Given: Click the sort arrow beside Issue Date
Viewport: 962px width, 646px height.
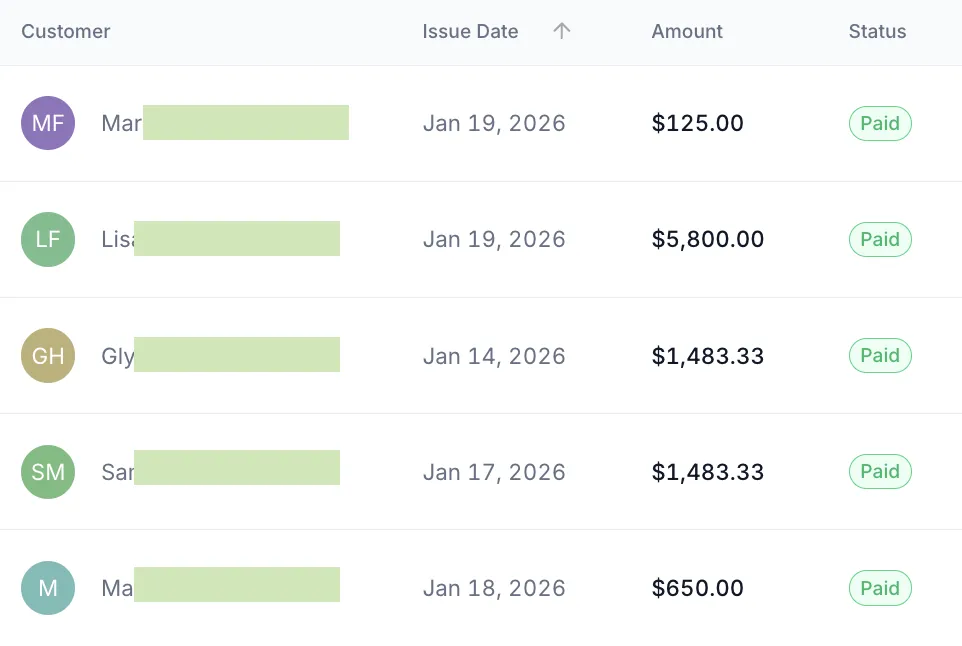Looking at the screenshot, I should (x=562, y=31).
